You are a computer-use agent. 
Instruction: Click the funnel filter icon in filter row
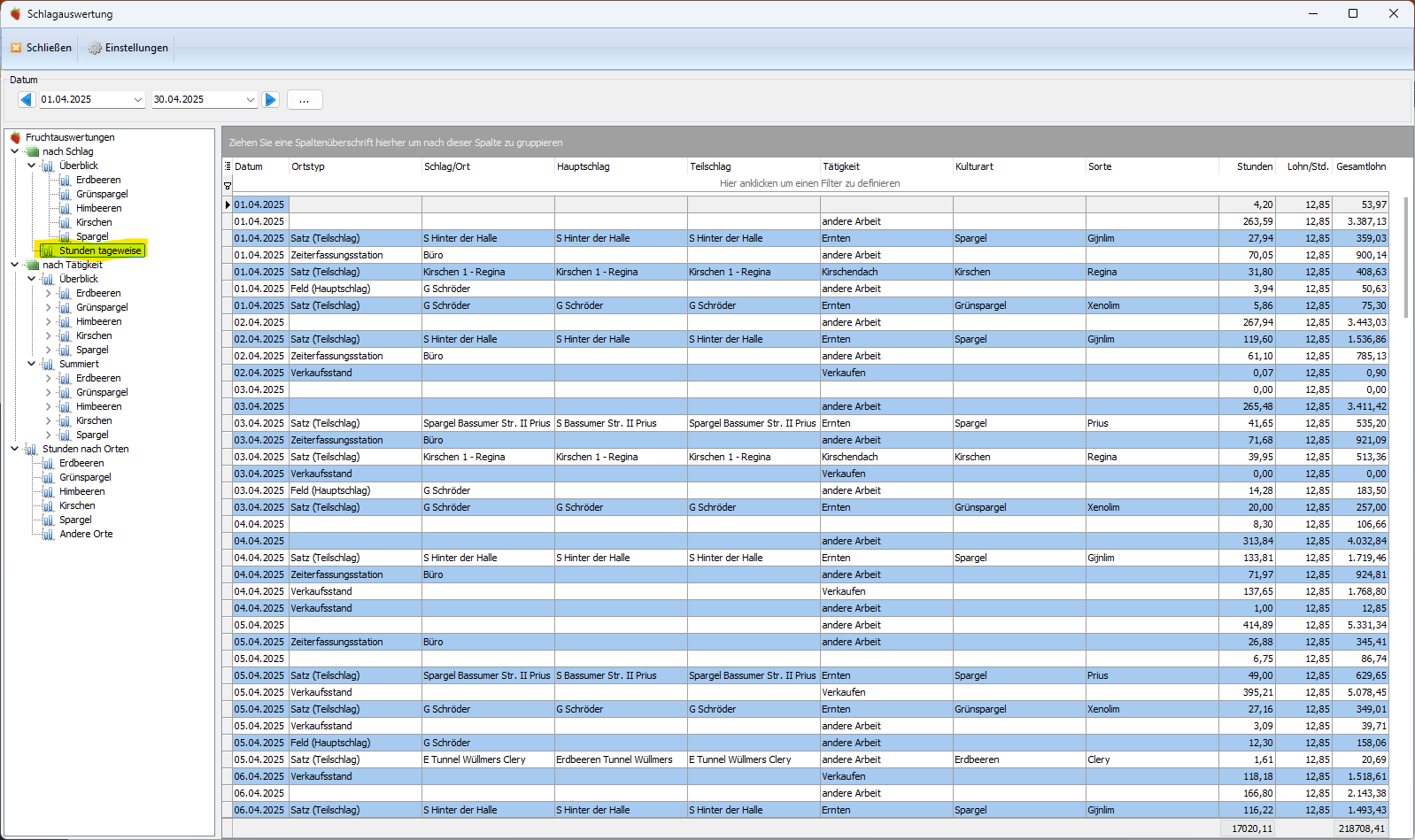click(228, 185)
